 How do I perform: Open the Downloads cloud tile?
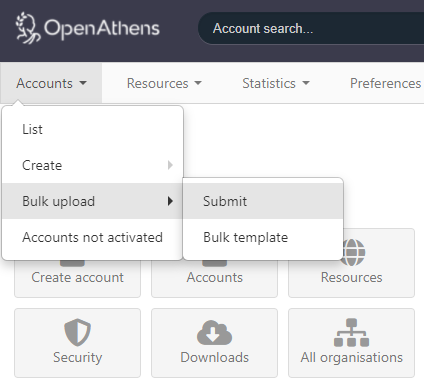(214, 343)
